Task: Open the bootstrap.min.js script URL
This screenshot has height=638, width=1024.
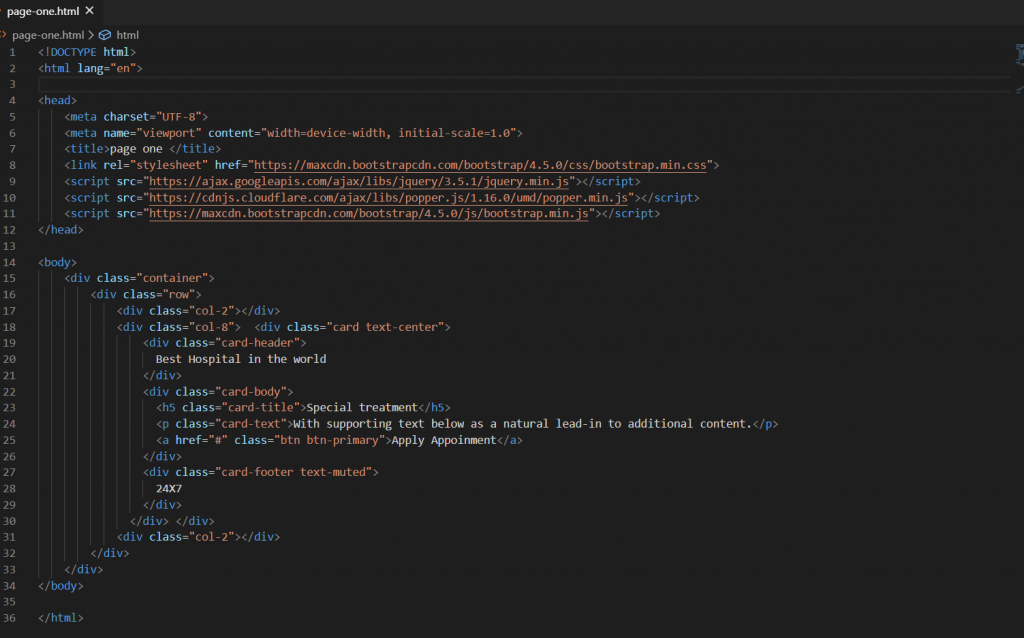Action: pos(368,214)
